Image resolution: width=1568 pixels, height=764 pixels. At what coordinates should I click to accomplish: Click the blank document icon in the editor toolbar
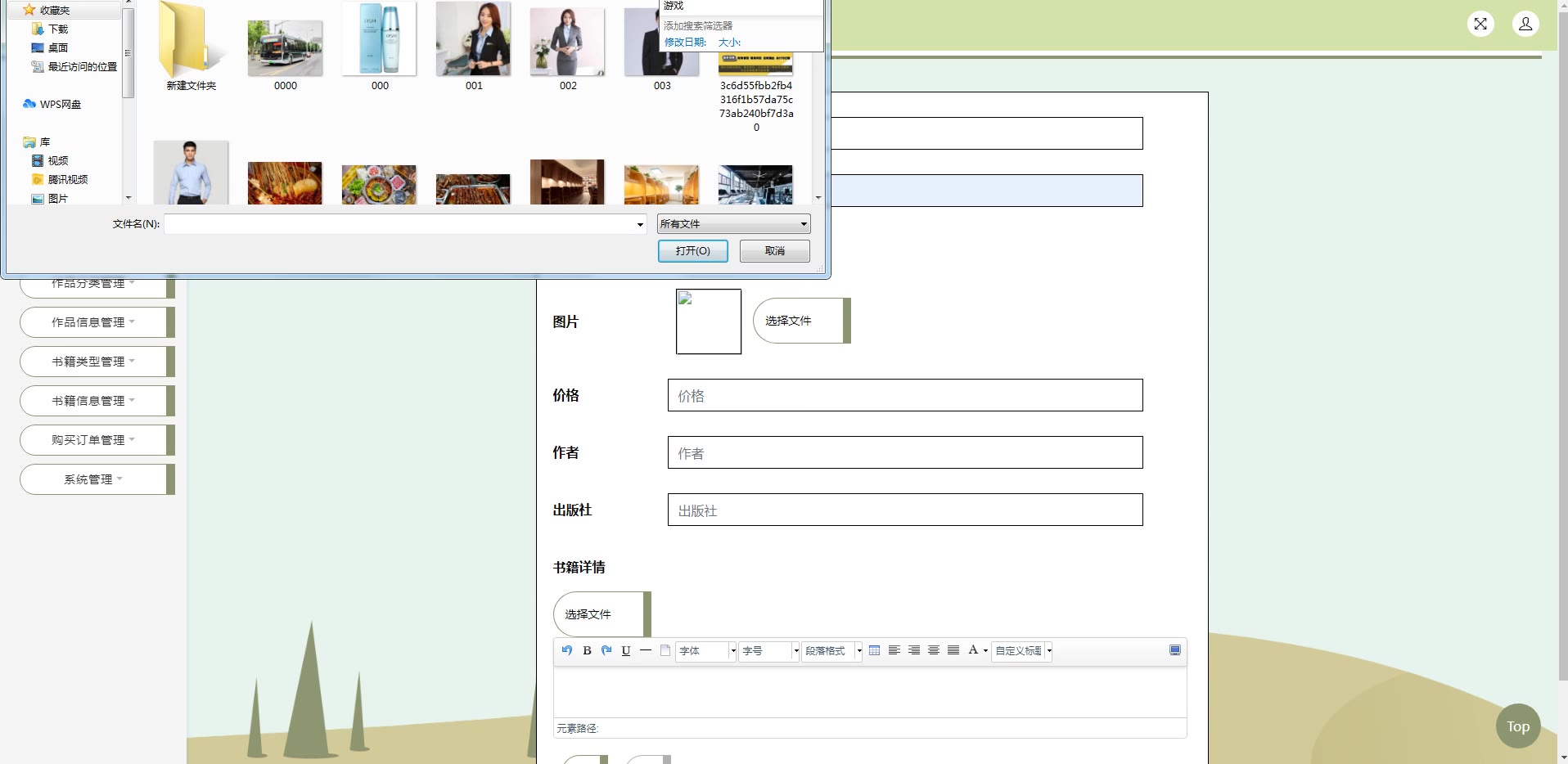(x=665, y=650)
